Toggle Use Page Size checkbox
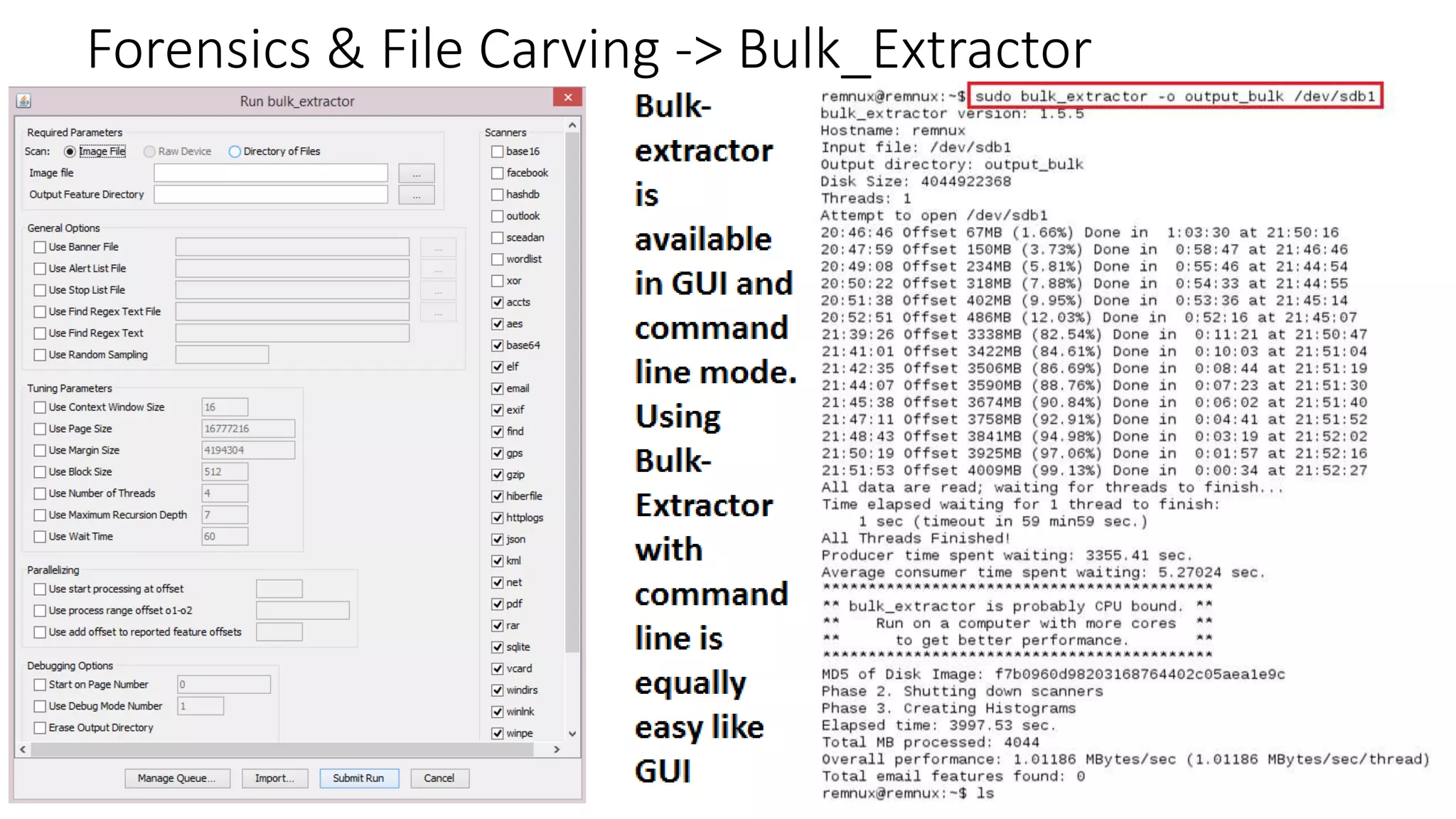 point(40,429)
